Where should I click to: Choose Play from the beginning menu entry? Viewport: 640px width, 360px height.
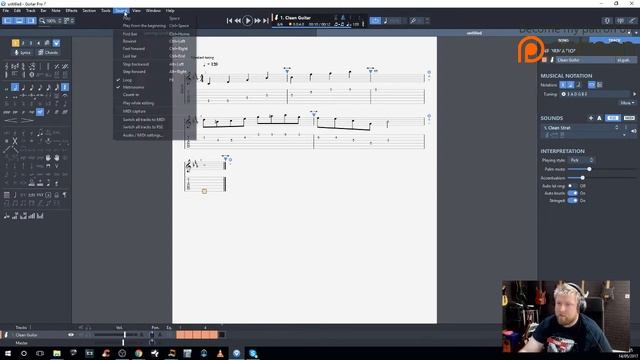click(x=155, y=26)
